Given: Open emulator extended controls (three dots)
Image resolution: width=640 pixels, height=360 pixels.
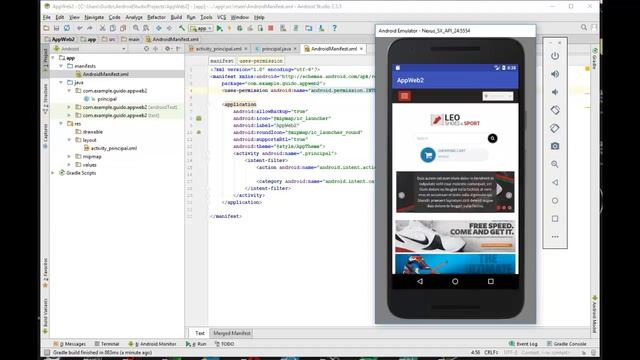Looking at the screenshot, I should tap(555, 237).
